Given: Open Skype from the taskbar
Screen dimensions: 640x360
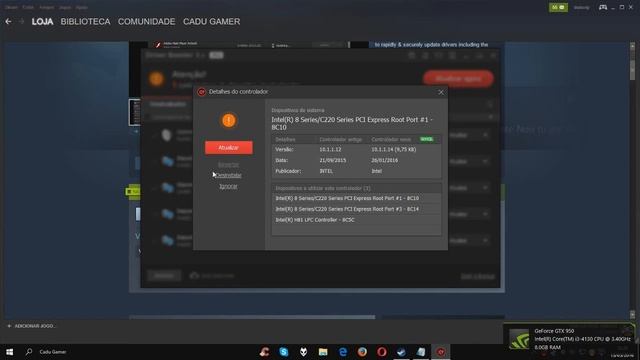Looking at the screenshot, I should point(284,352).
